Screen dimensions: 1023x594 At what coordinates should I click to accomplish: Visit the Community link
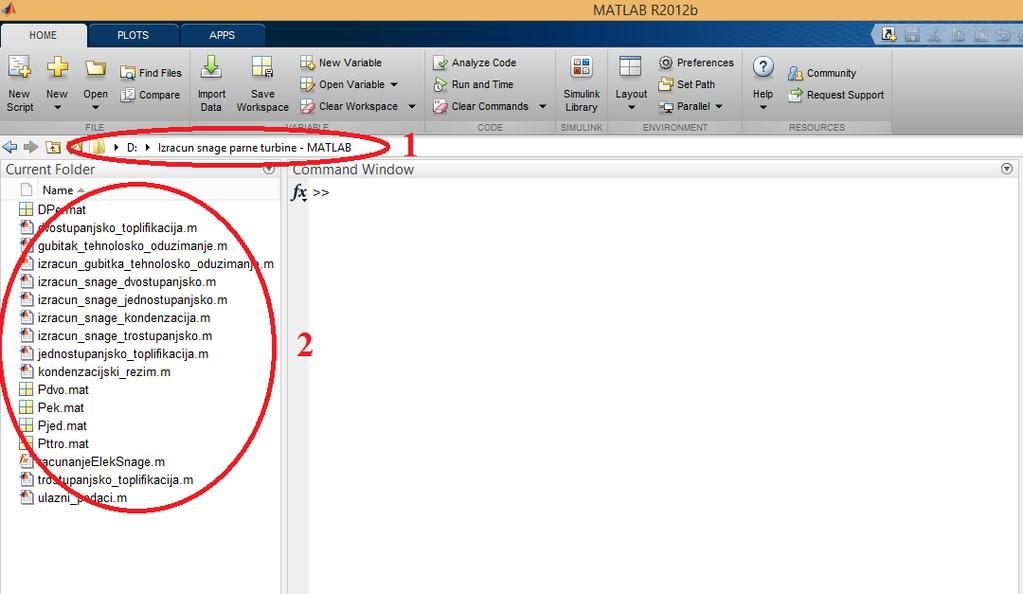click(822, 73)
